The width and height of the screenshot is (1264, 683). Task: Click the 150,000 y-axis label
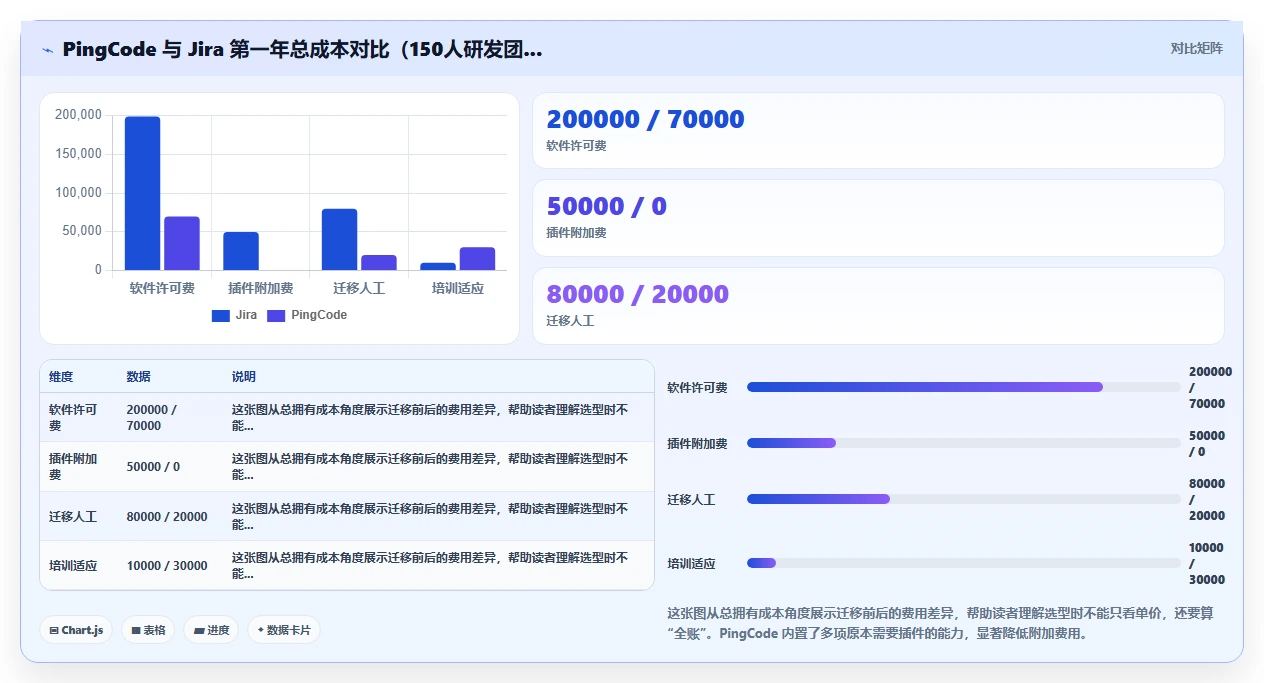(x=78, y=154)
